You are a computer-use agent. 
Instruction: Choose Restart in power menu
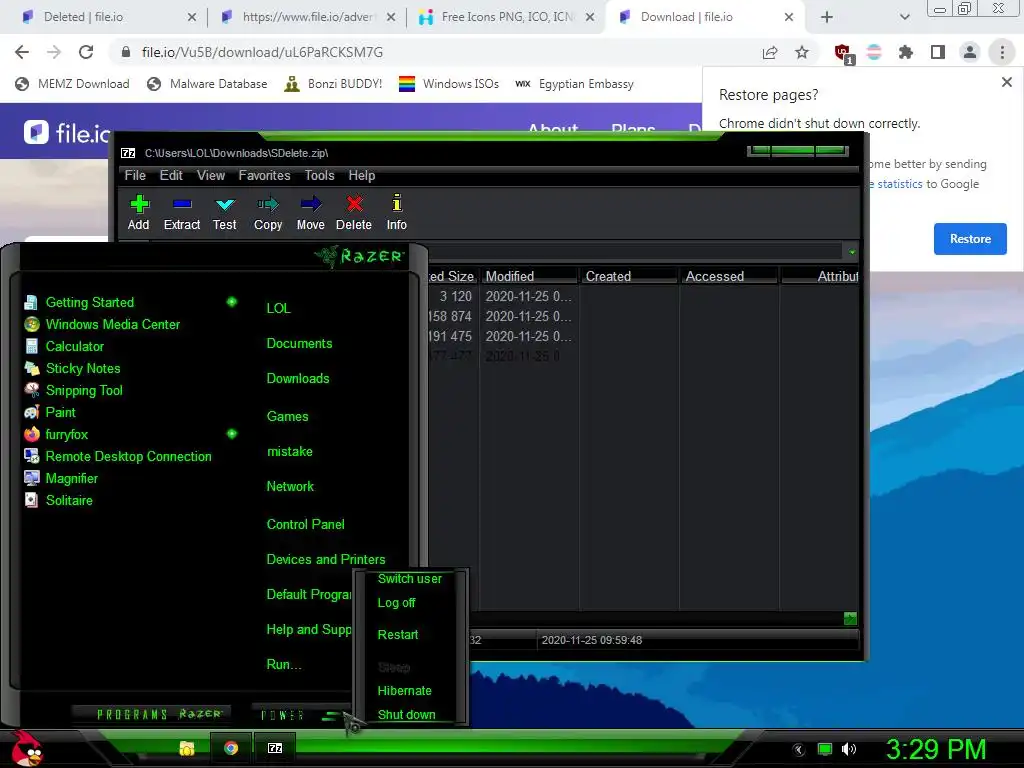tap(398, 635)
